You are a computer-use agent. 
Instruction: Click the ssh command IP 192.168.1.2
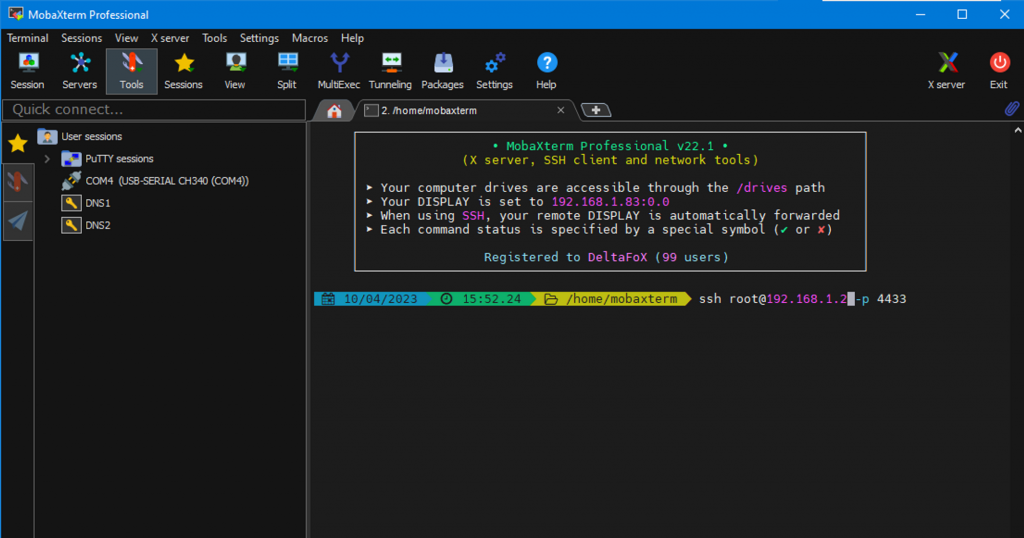[807, 299]
